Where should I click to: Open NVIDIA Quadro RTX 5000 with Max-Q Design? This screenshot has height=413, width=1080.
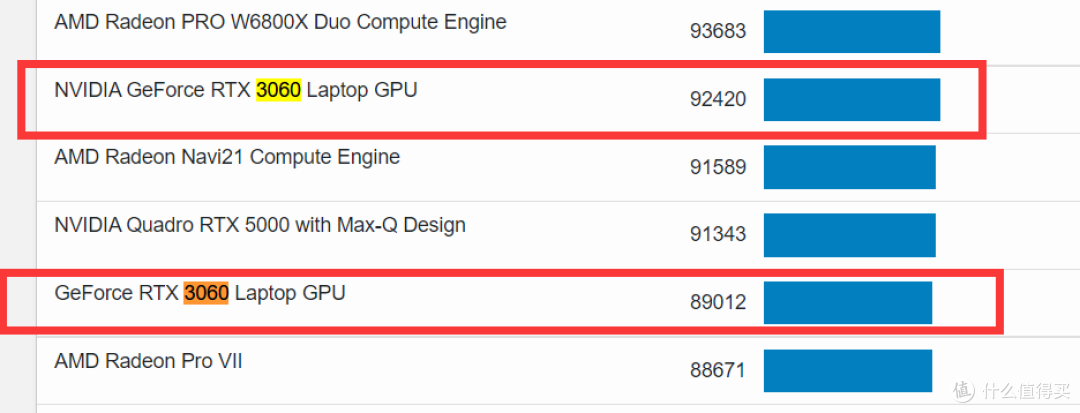pos(260,225)
